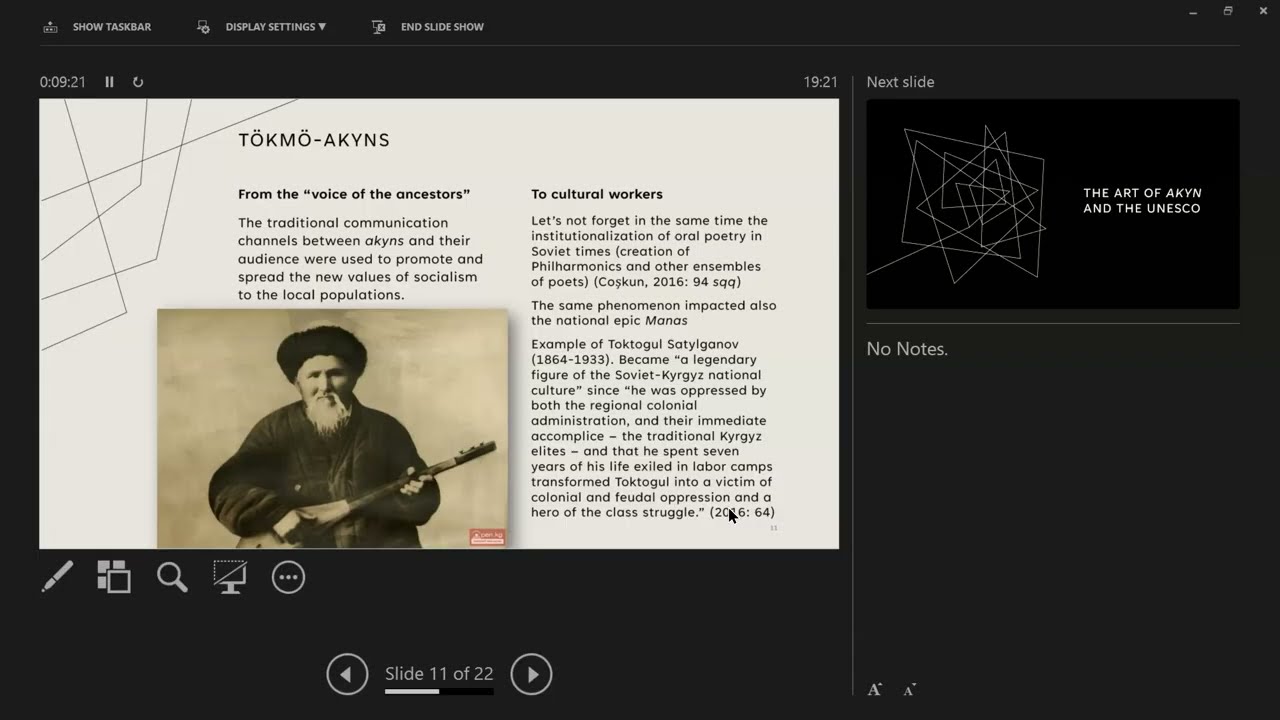Close the presenter view window
Viewport: 1280px width, 720px height.
point(1263,11)
